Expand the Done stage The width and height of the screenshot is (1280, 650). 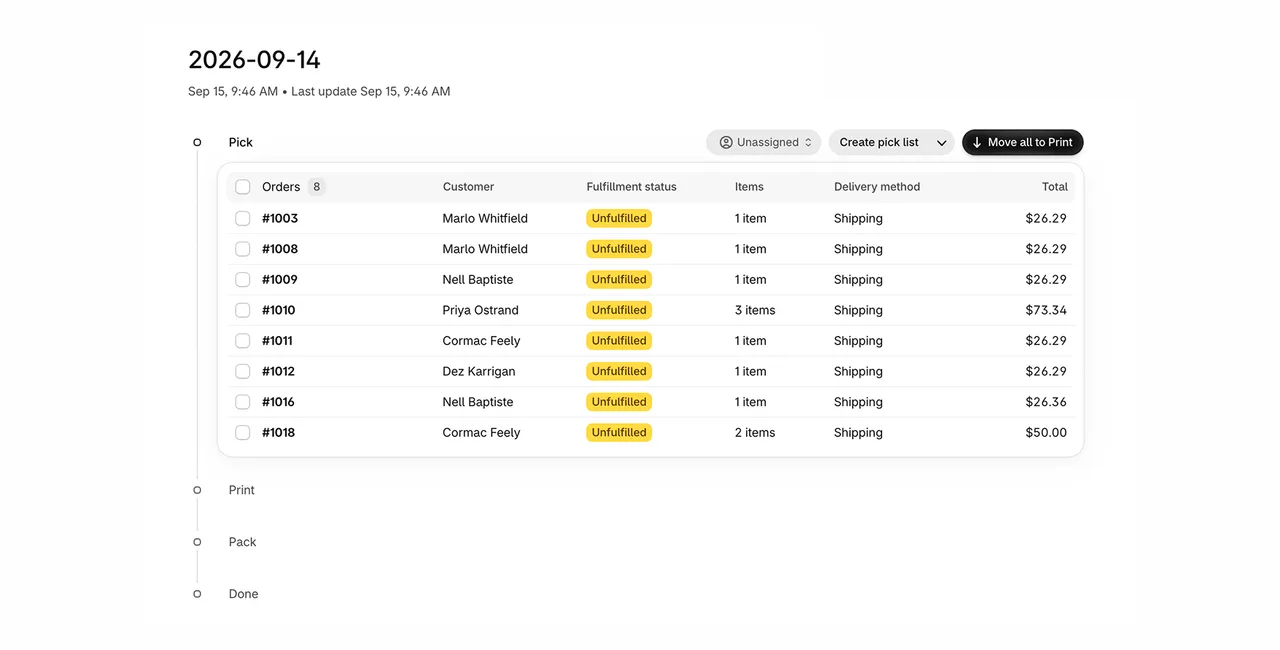click(244, 594)
